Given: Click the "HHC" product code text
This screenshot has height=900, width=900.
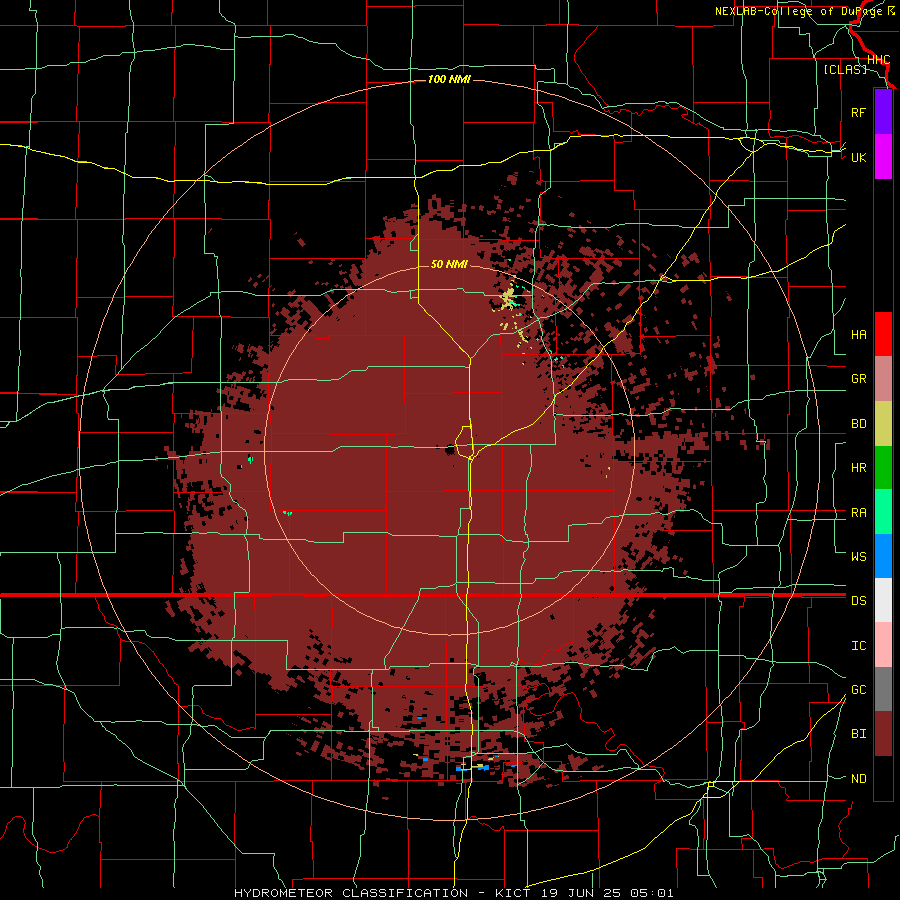Looking at the screenshot, I should coord(878,60).
